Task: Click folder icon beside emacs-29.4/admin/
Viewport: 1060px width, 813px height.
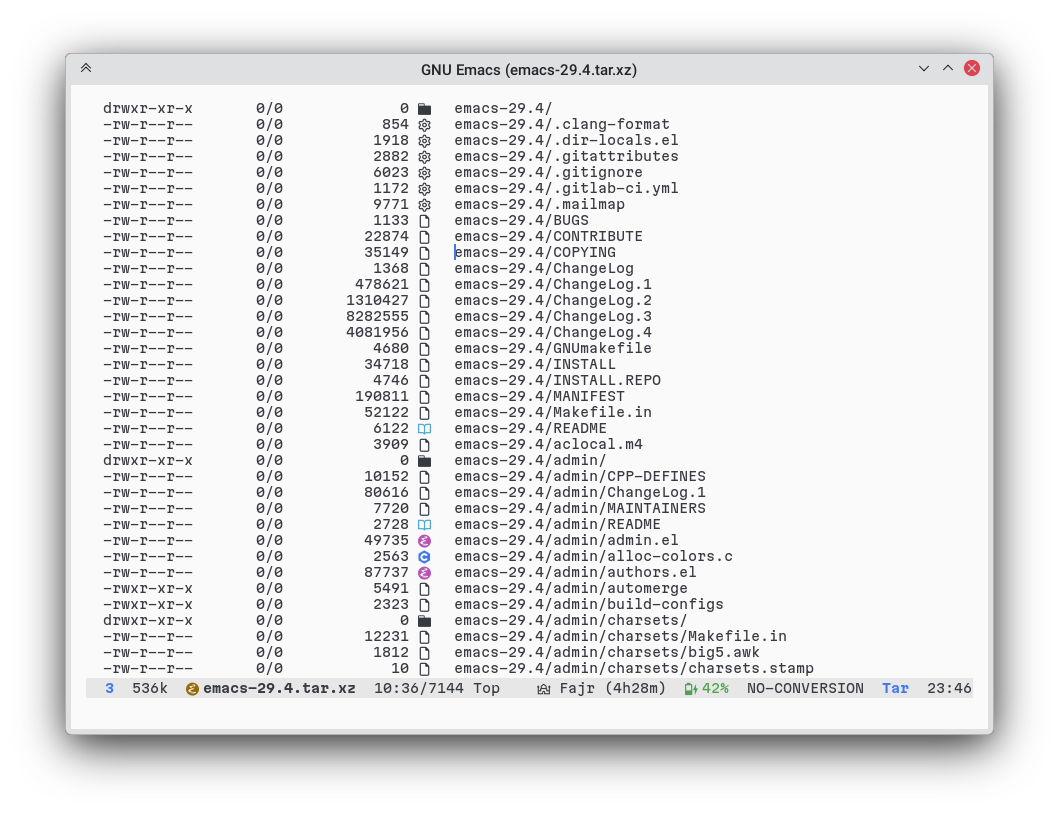Action: click(425, 461)
